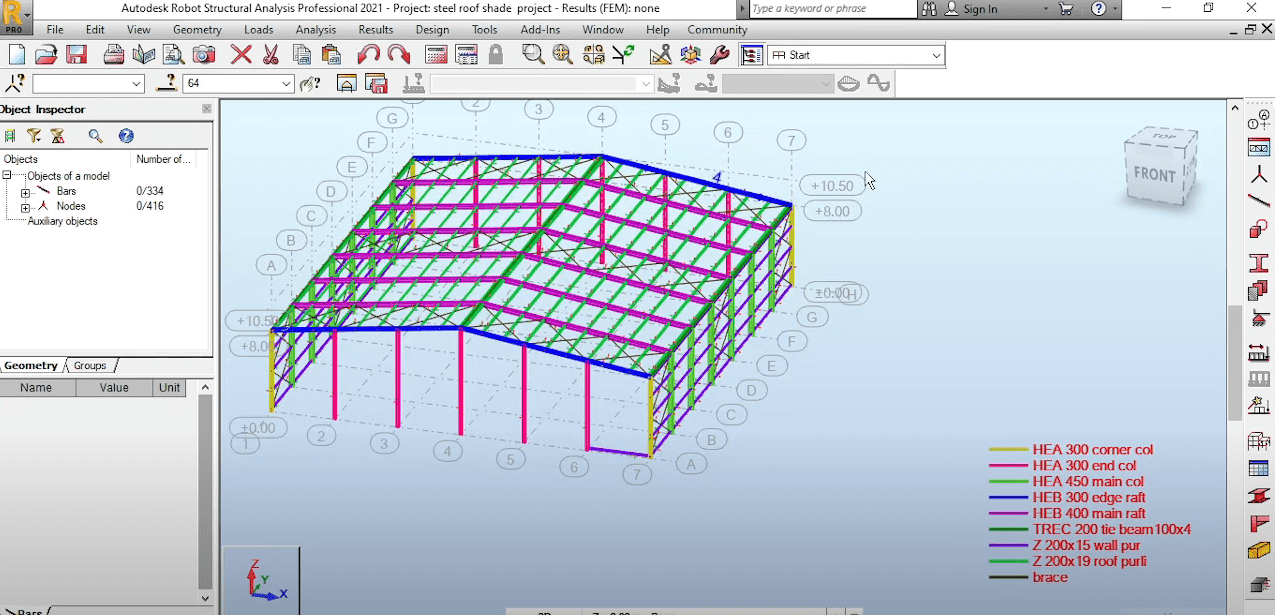The width and height of the screenshot is (1277, 615).
Task: Click the Undo arrow on the toolbar
Action: point(369,54)
